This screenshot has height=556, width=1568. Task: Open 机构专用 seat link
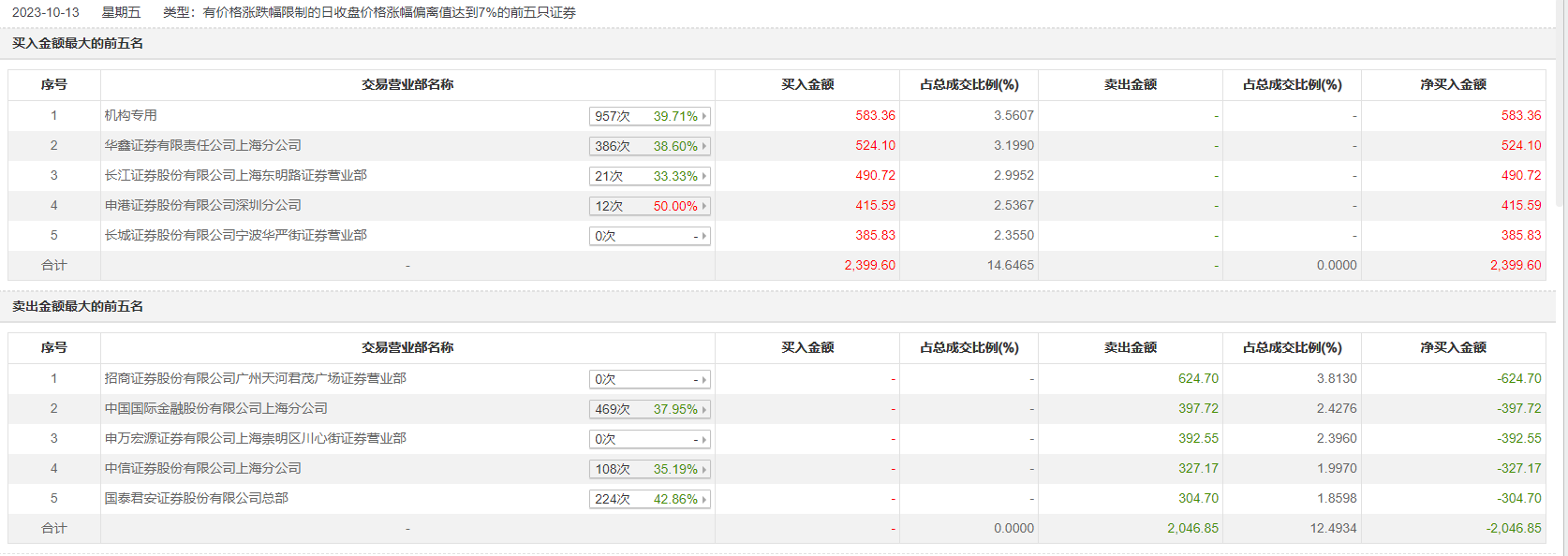(x=131, y=115)
